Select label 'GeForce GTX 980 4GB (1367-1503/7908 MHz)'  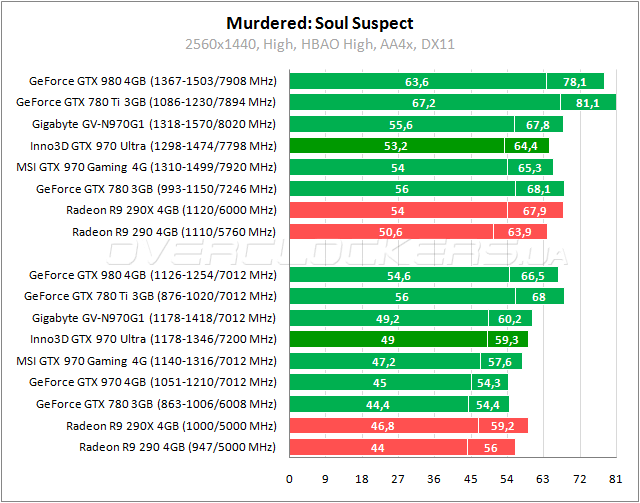coord(153,81)
